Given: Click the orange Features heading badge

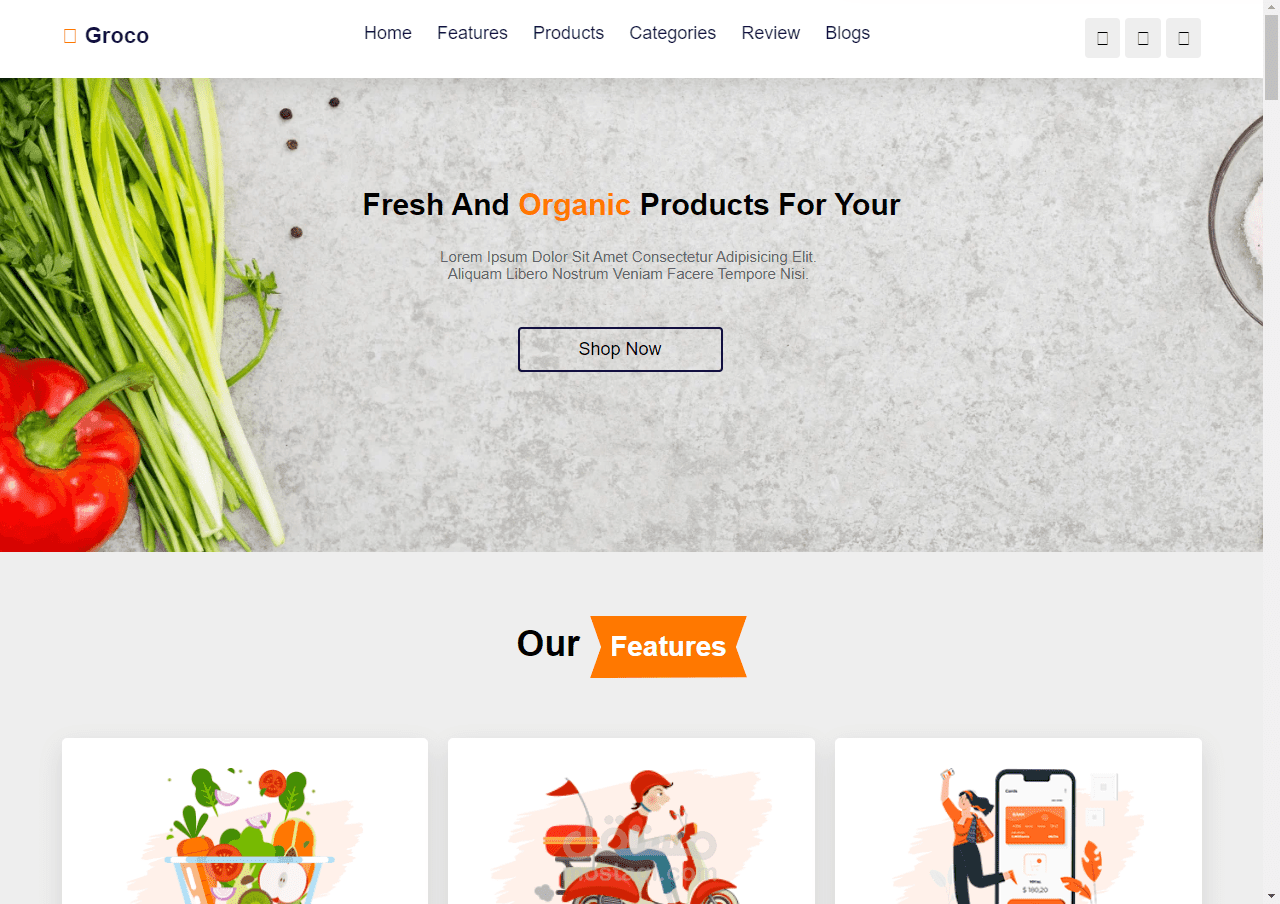Looking at the screenshot, I should coord(668,646).
